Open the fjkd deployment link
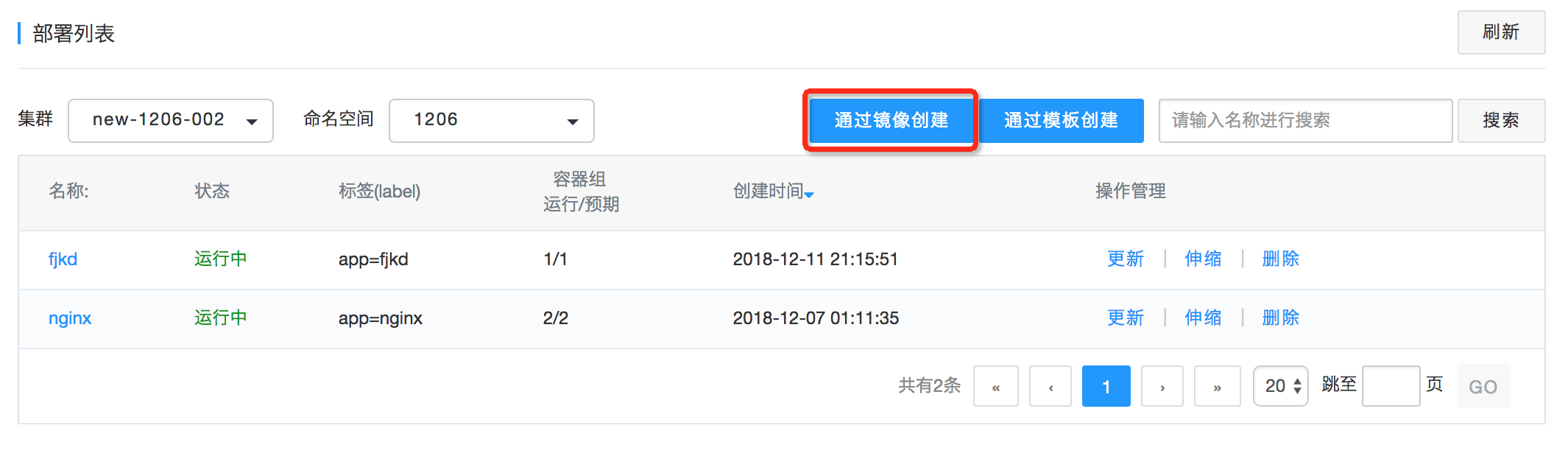The width and height of the screenshot is (1568, 473). click(63, 259)
